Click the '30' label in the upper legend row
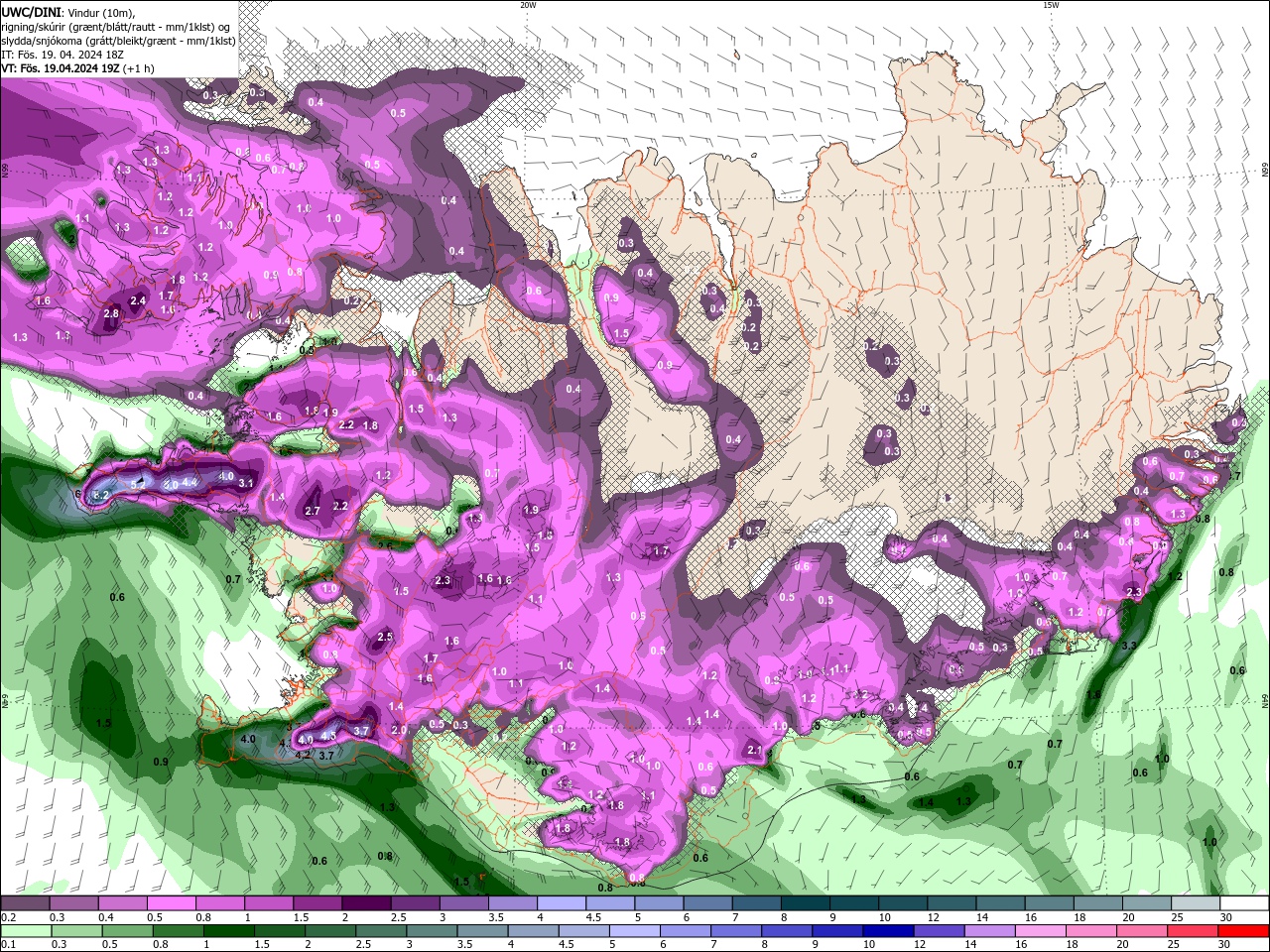 [x=1225, y=917]
